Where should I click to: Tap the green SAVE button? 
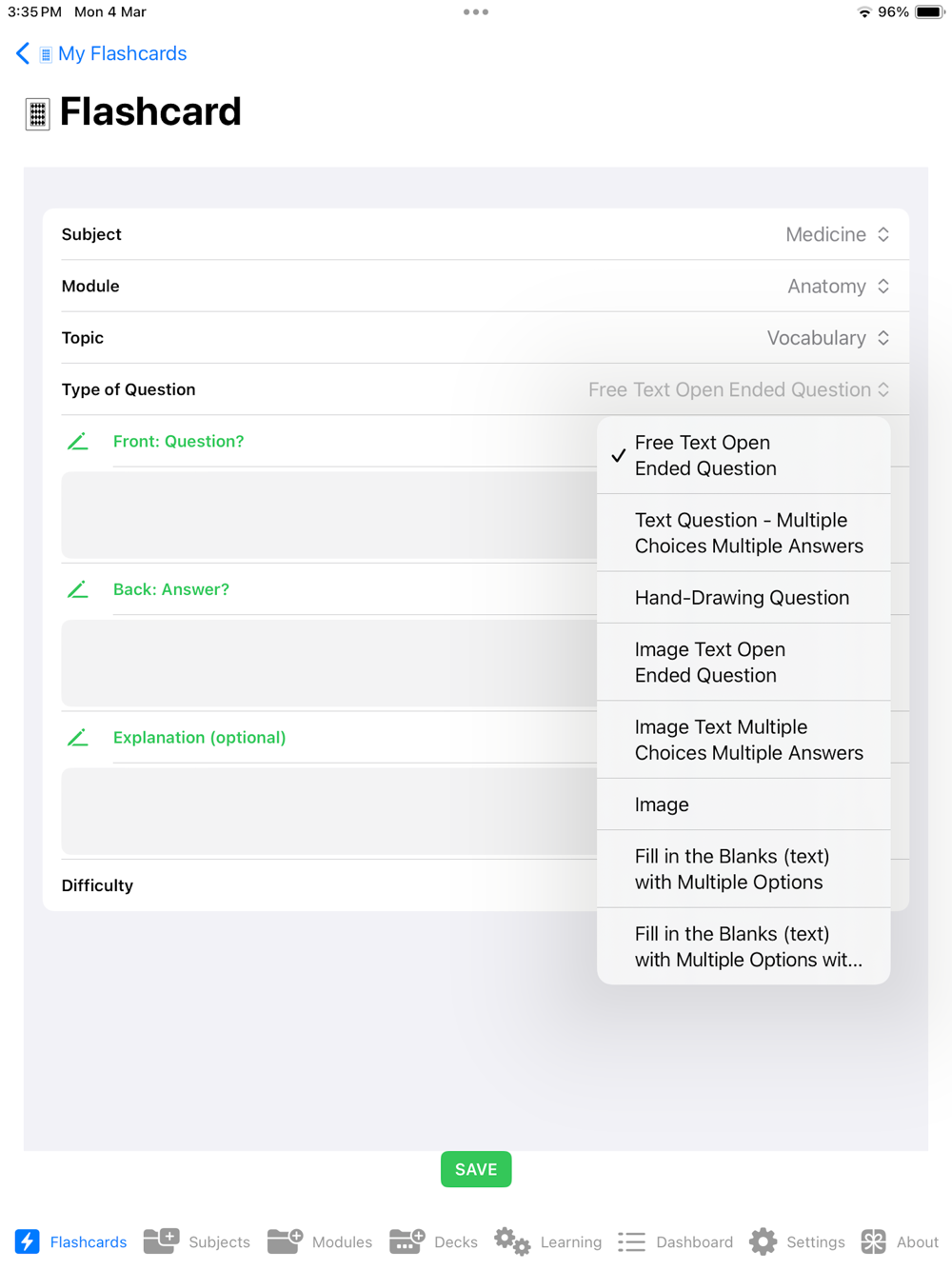pos(476,1169)
